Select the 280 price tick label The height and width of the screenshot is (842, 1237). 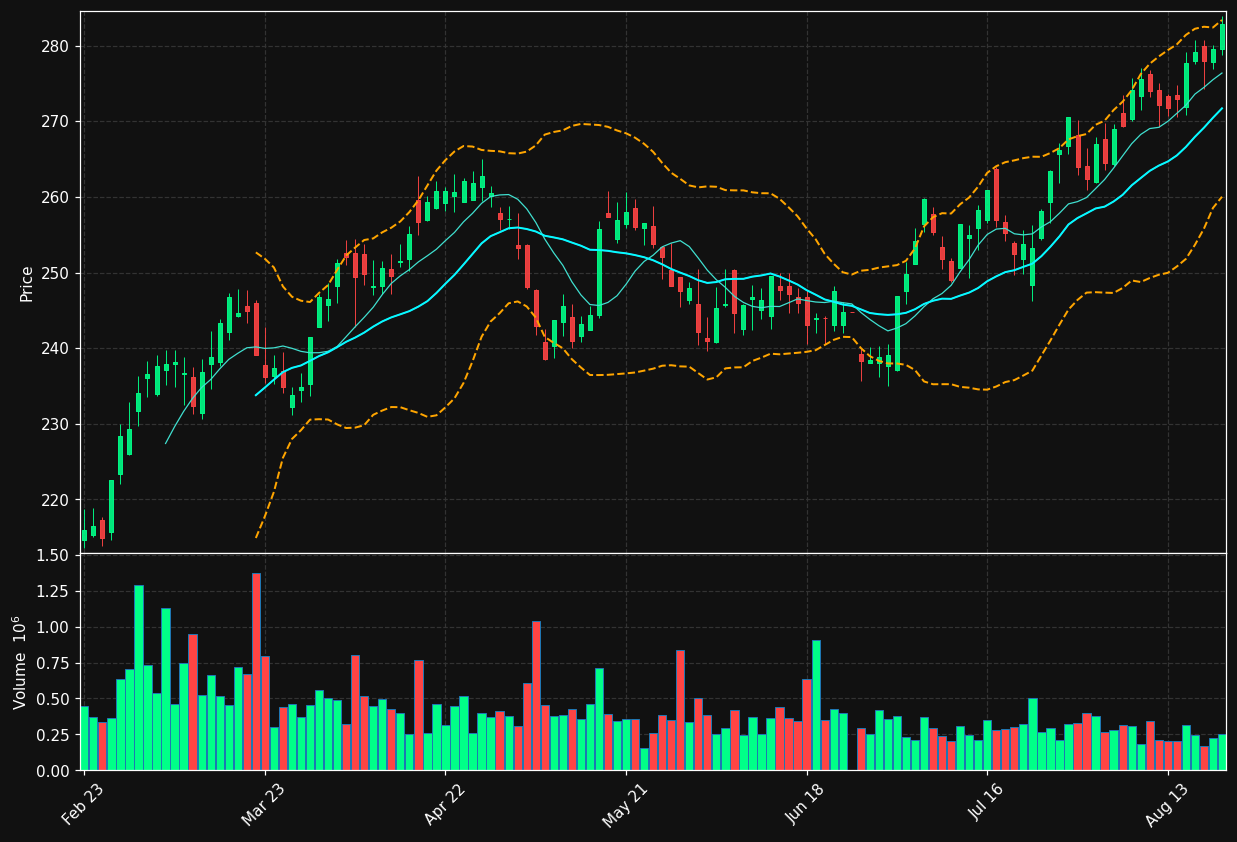[55, 47]
